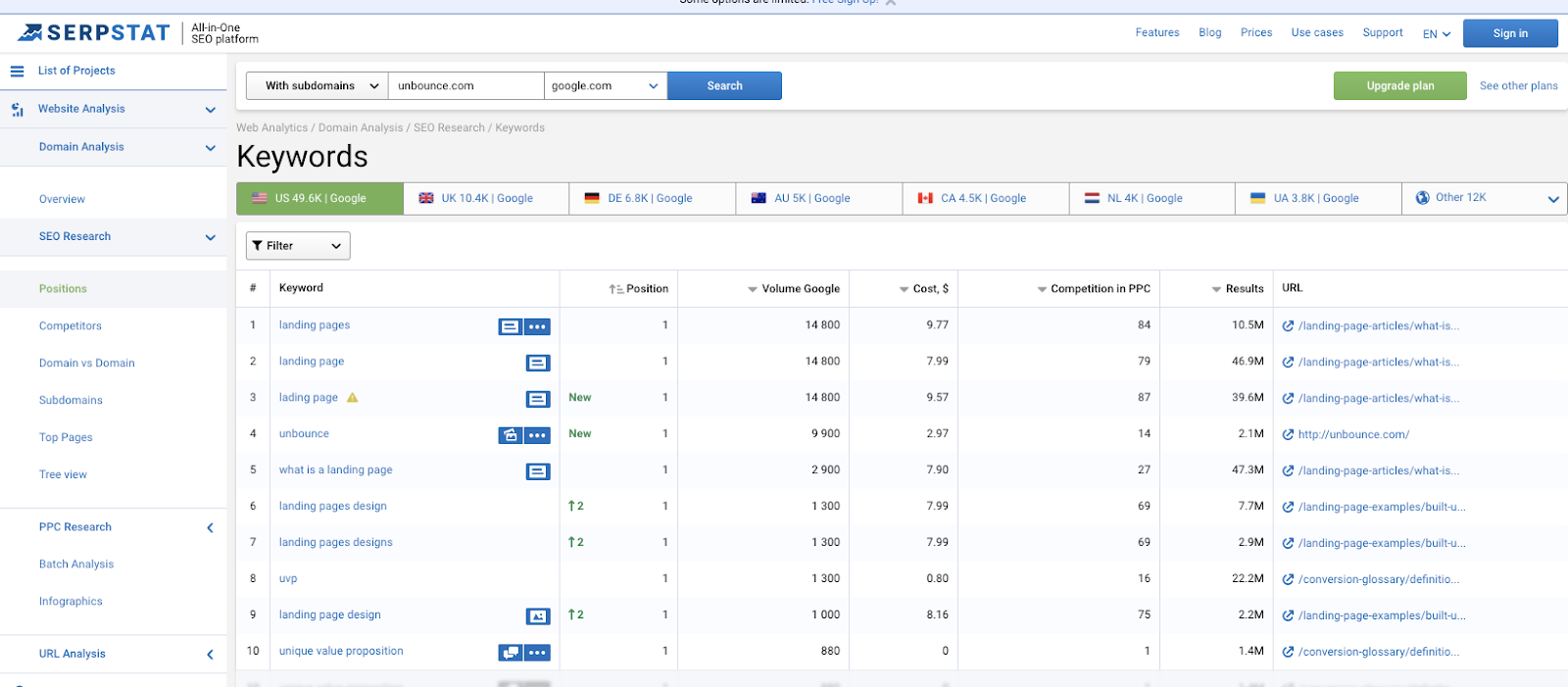This screenshot has height=687, width=1568.
Task: Click the Serpstat logo
Action: click(94, 33)
